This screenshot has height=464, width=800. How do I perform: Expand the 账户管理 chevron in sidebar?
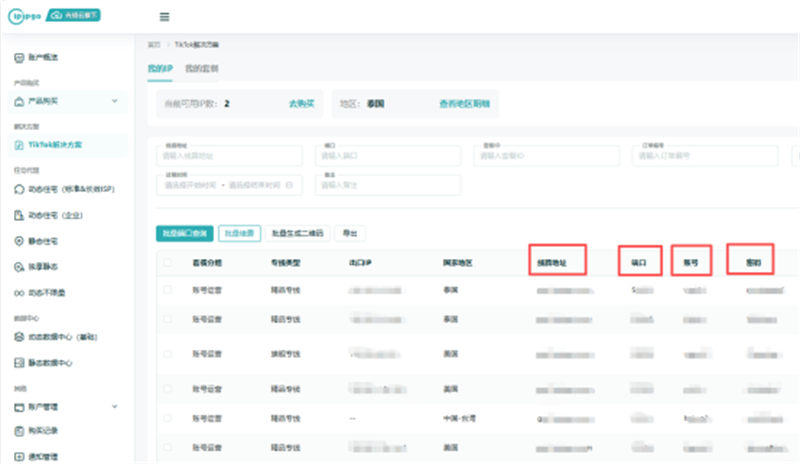[114, 407]
